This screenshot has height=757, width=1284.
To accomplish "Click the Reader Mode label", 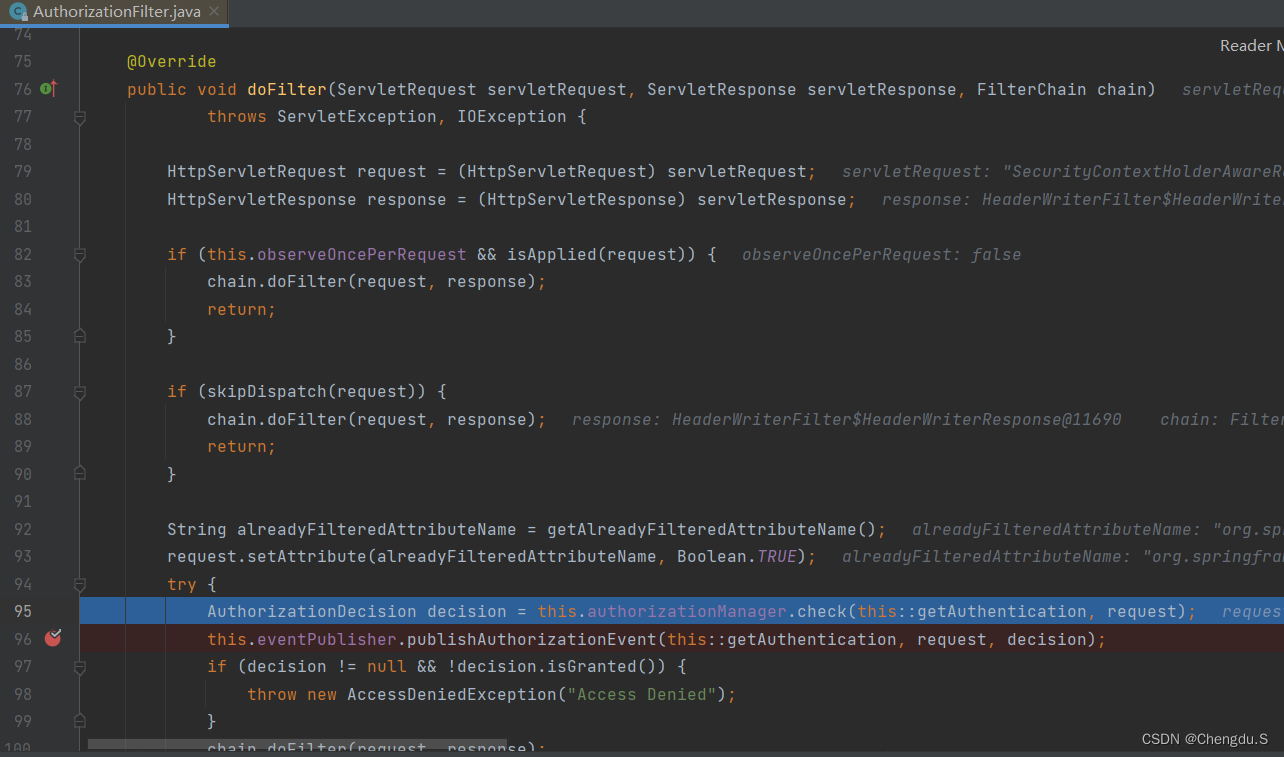I will click(x=1251, y=46).
